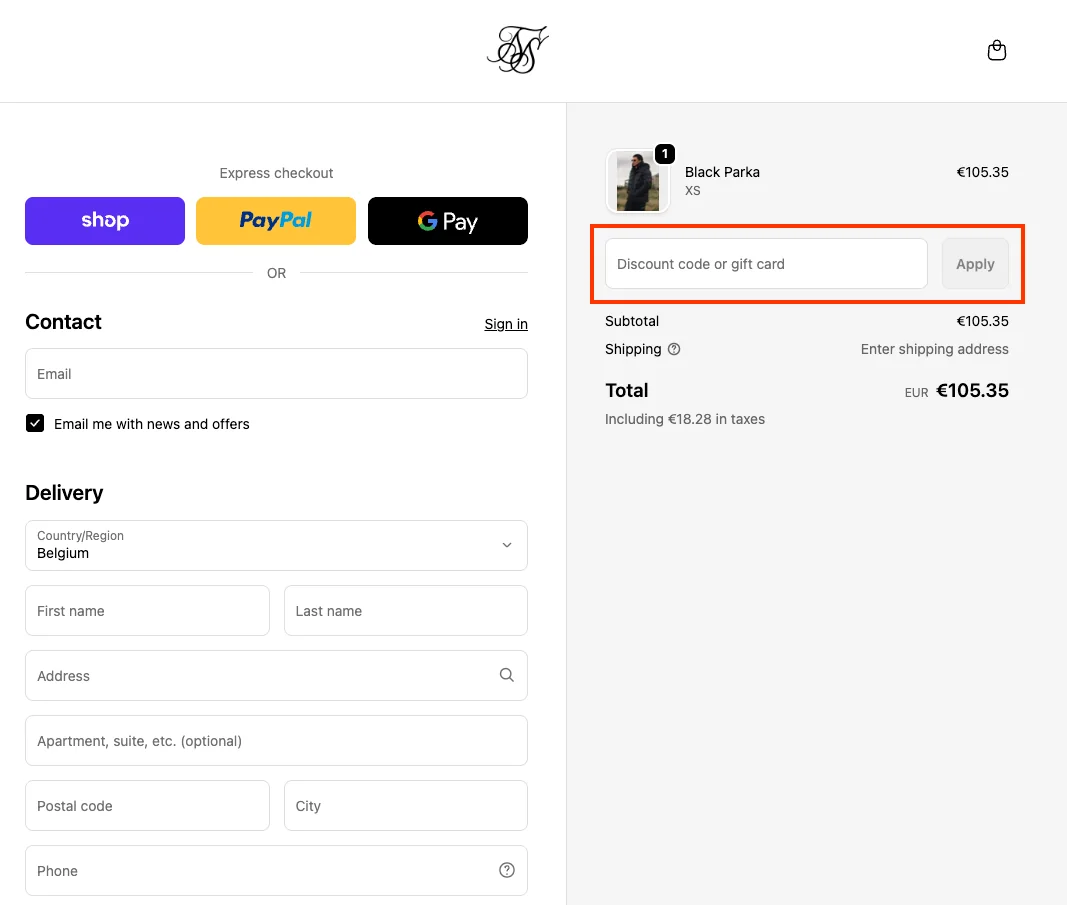Click the Discount code or gift card field

(x=766, y=264)
